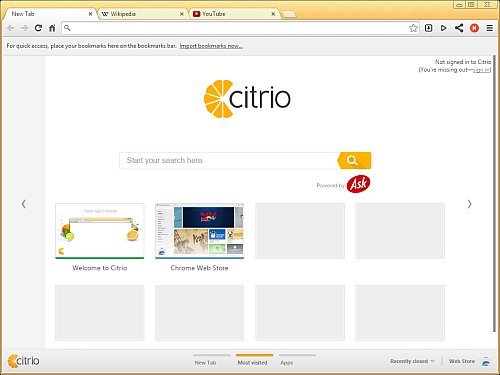Show next page of tiles
Viewport: 500px width, 375px height.
click(469, 204)
